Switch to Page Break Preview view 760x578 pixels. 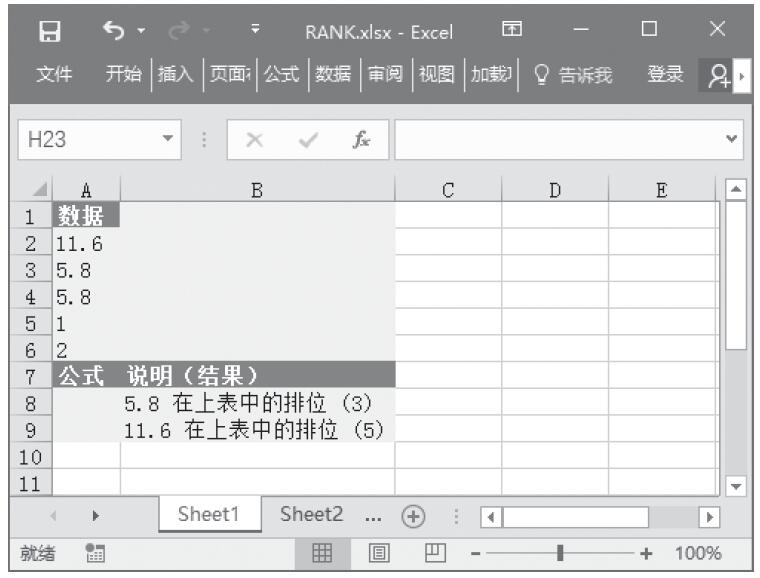tap(434, 553)
